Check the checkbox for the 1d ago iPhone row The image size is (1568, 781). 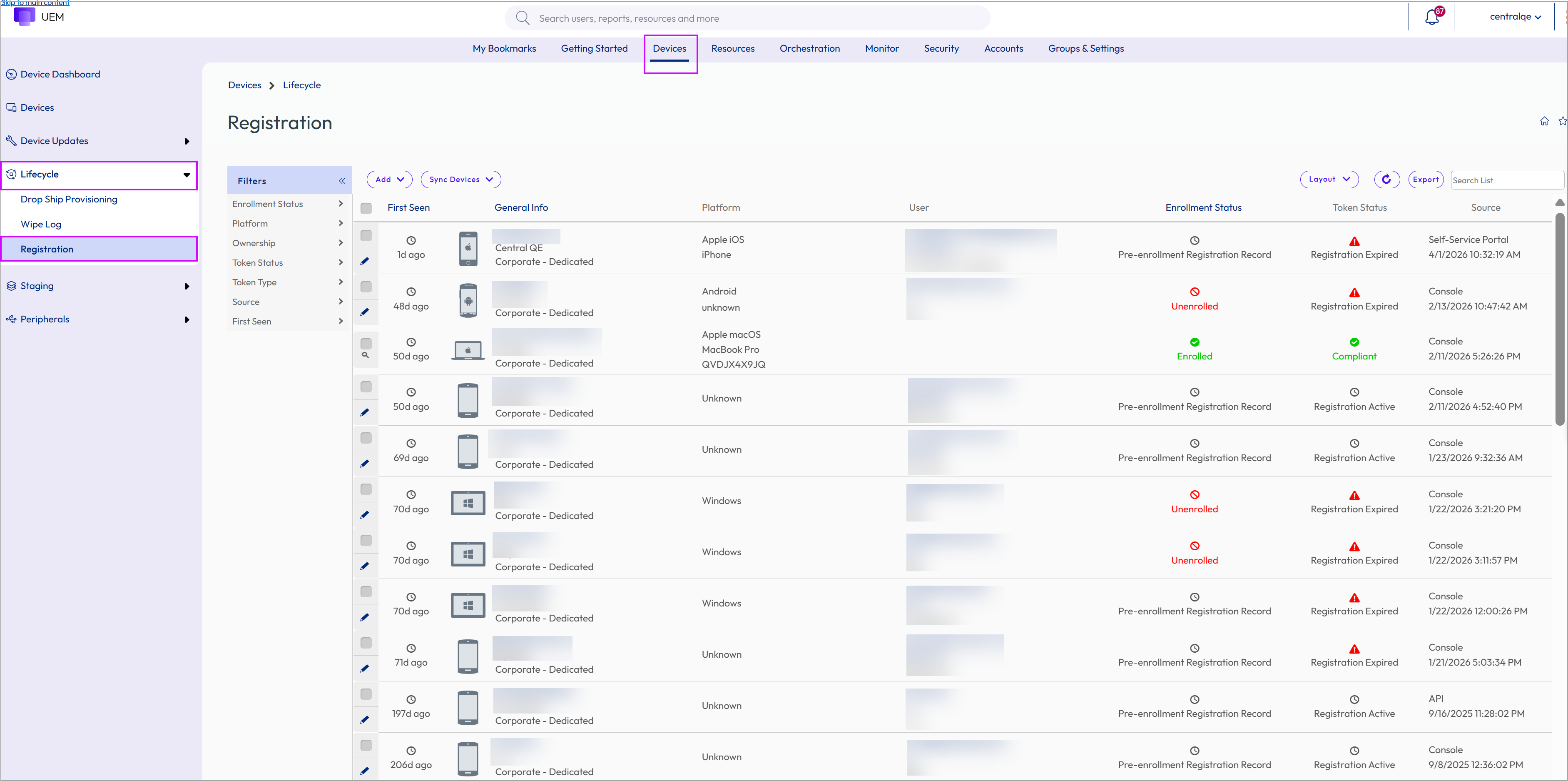(366, 235)
